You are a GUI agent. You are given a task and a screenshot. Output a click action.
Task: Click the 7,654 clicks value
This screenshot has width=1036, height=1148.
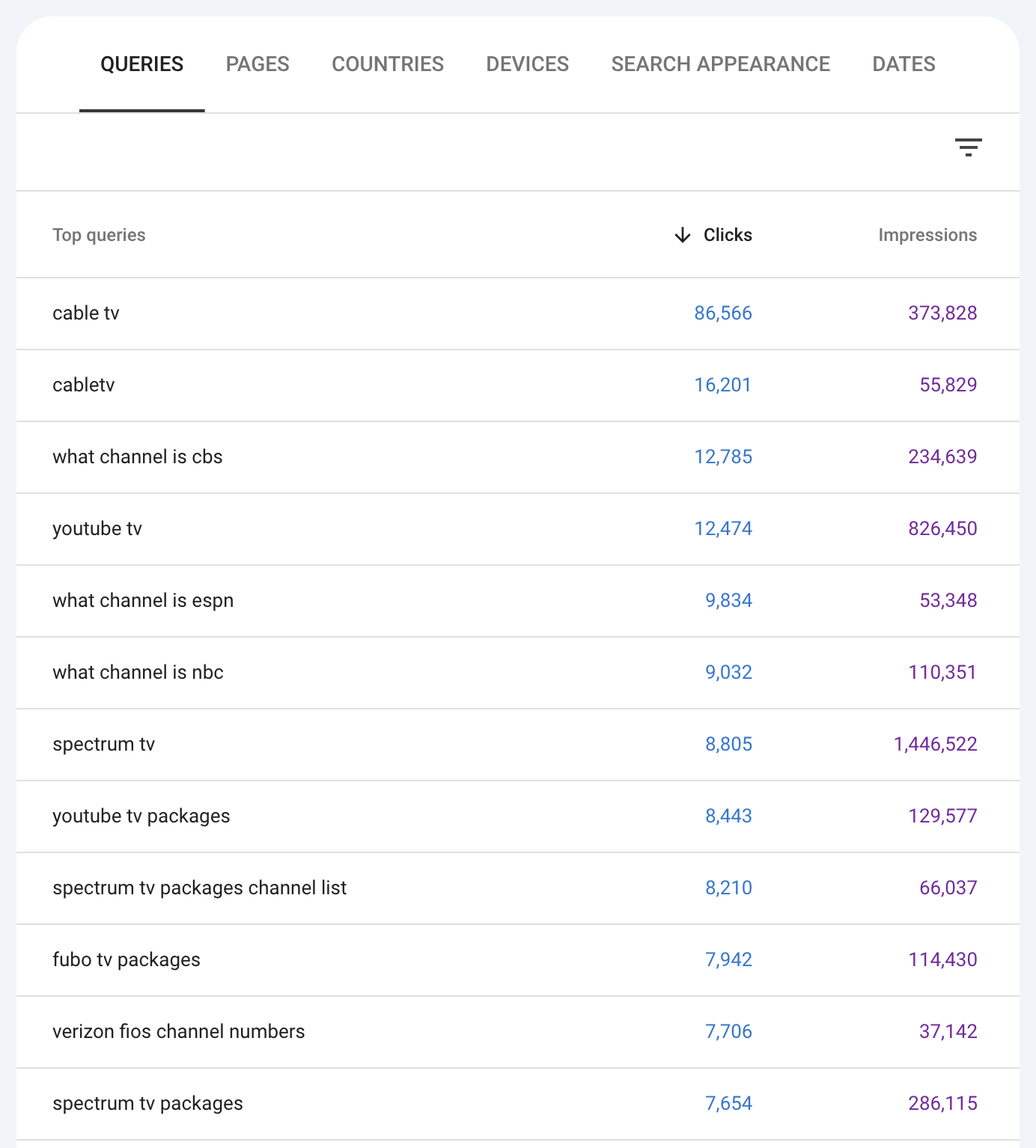[729, 1103]
